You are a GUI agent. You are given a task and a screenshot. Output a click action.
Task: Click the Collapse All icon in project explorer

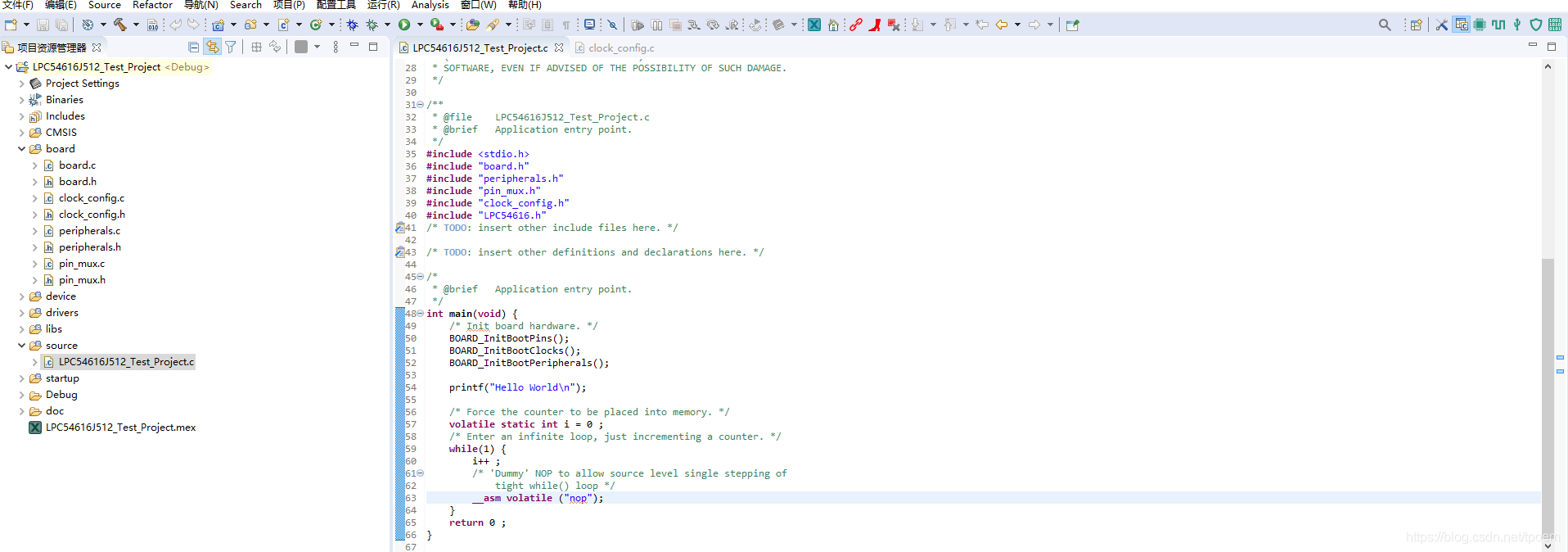(194, 47)
